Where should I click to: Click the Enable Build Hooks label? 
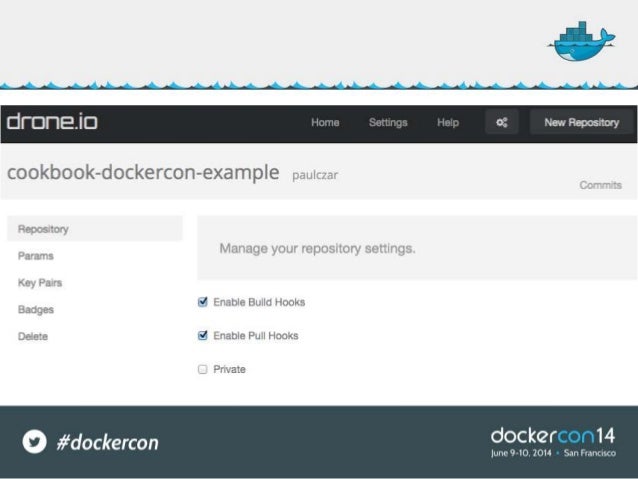click(259, 302)
